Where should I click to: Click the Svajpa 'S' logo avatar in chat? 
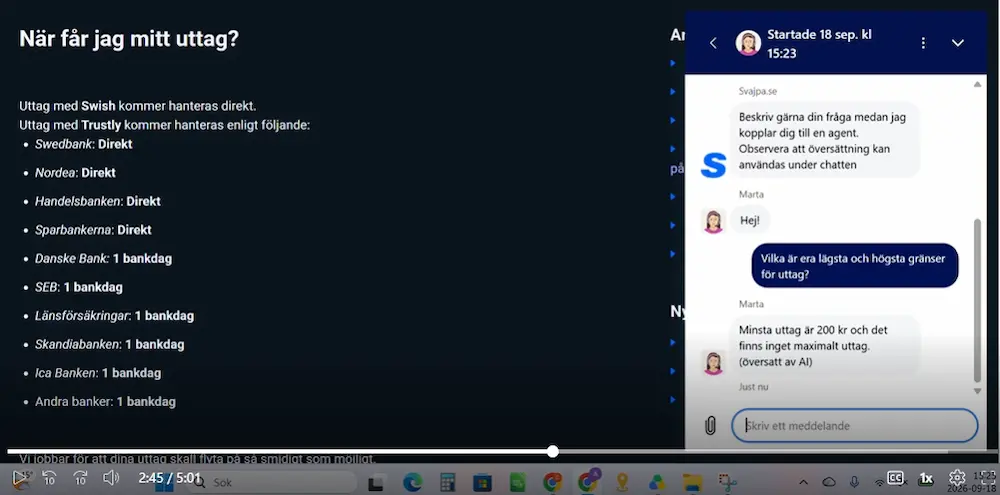tap(713, 165)
